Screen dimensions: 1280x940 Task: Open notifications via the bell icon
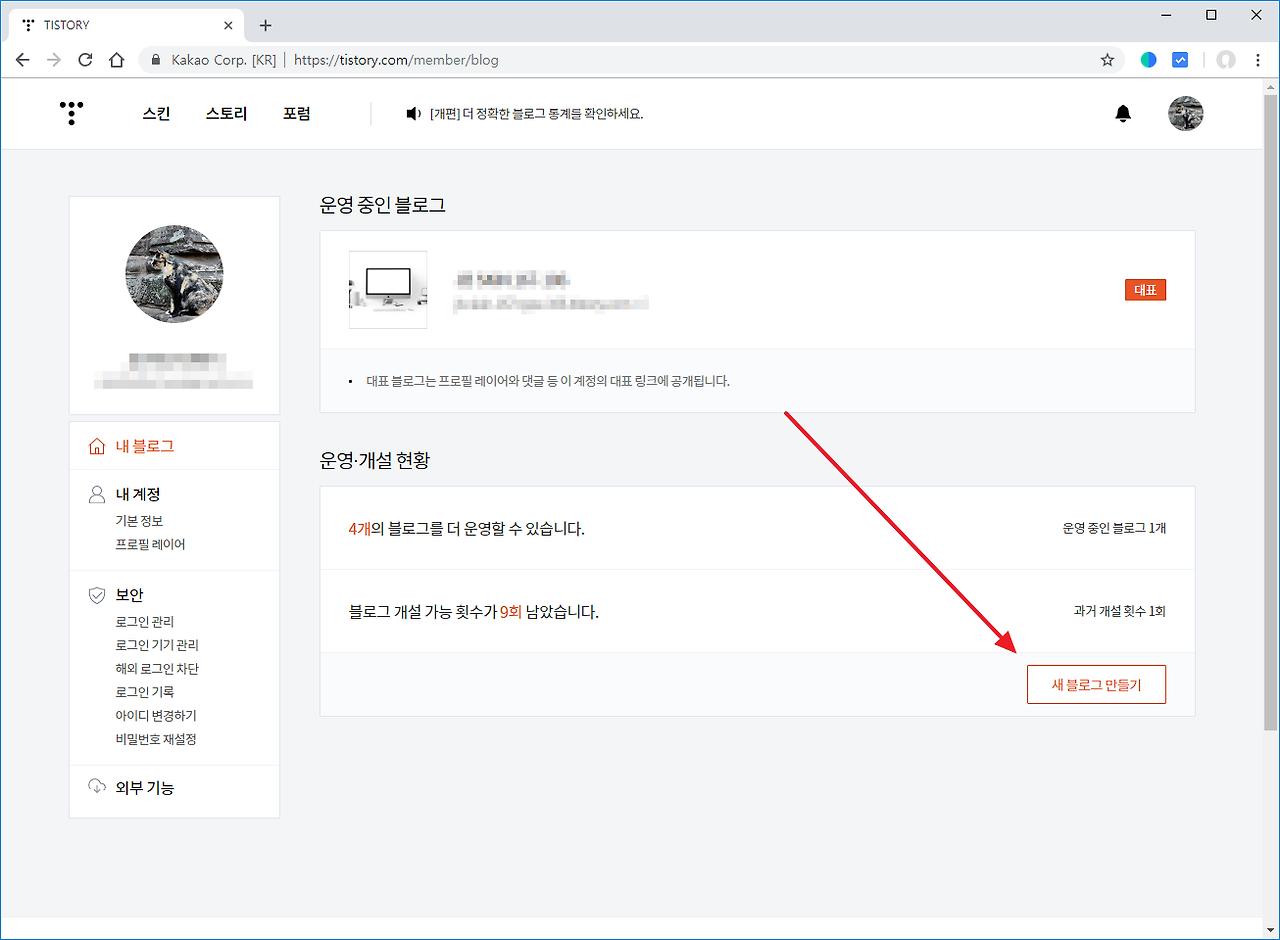click(x=1122, y=113)
